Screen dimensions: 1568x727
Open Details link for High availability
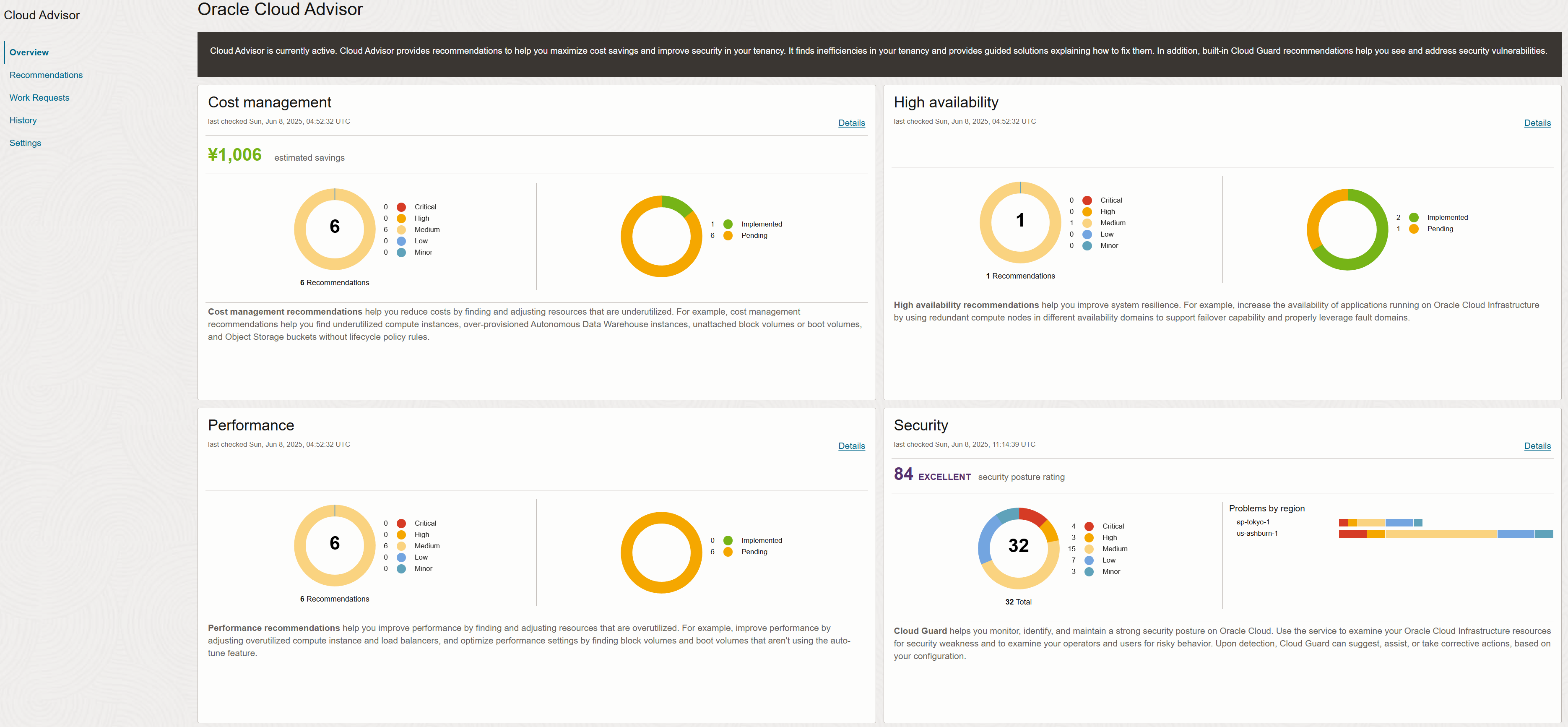point(1537,122)
